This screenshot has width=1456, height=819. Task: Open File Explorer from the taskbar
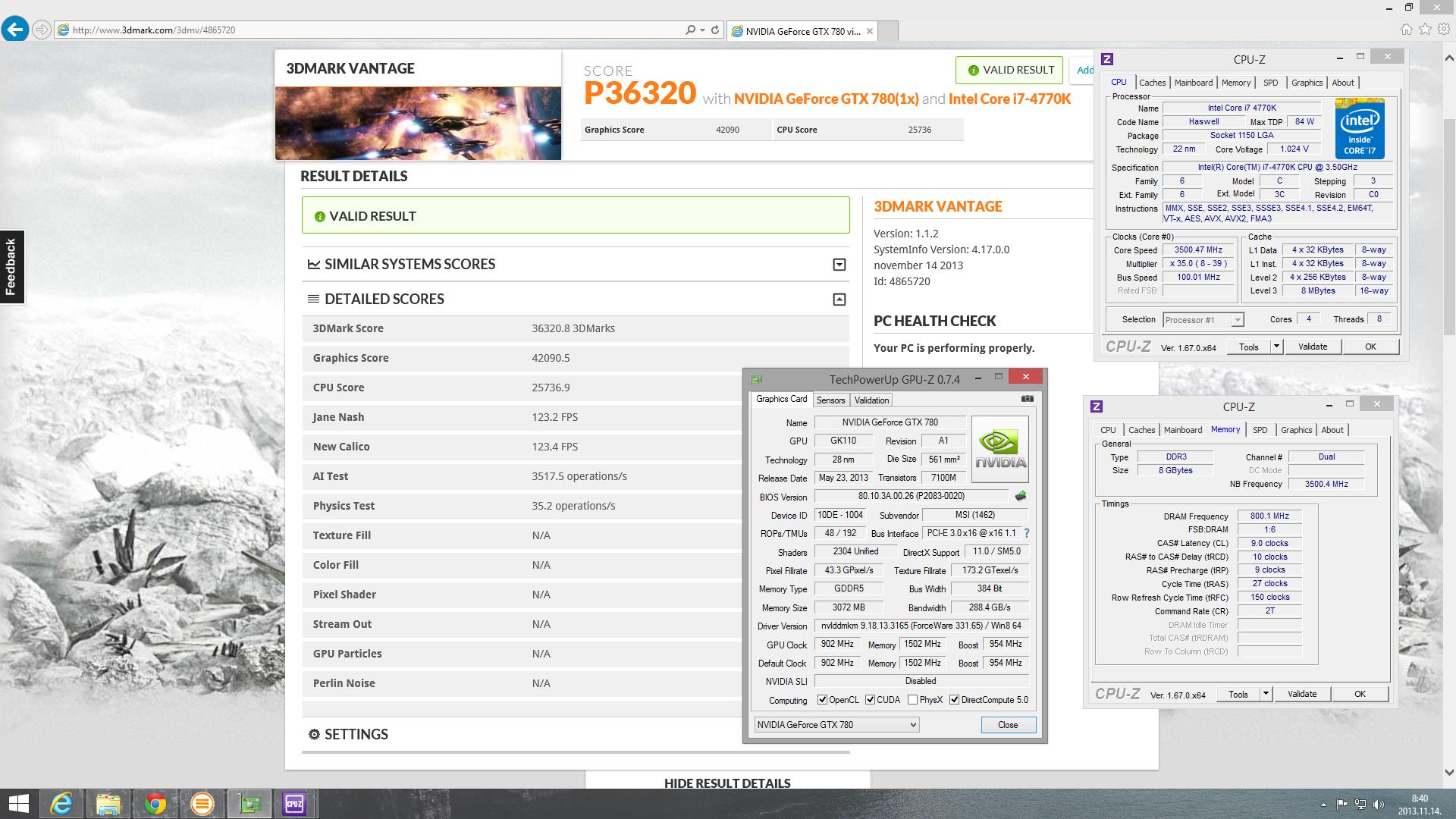pos(108,804)
